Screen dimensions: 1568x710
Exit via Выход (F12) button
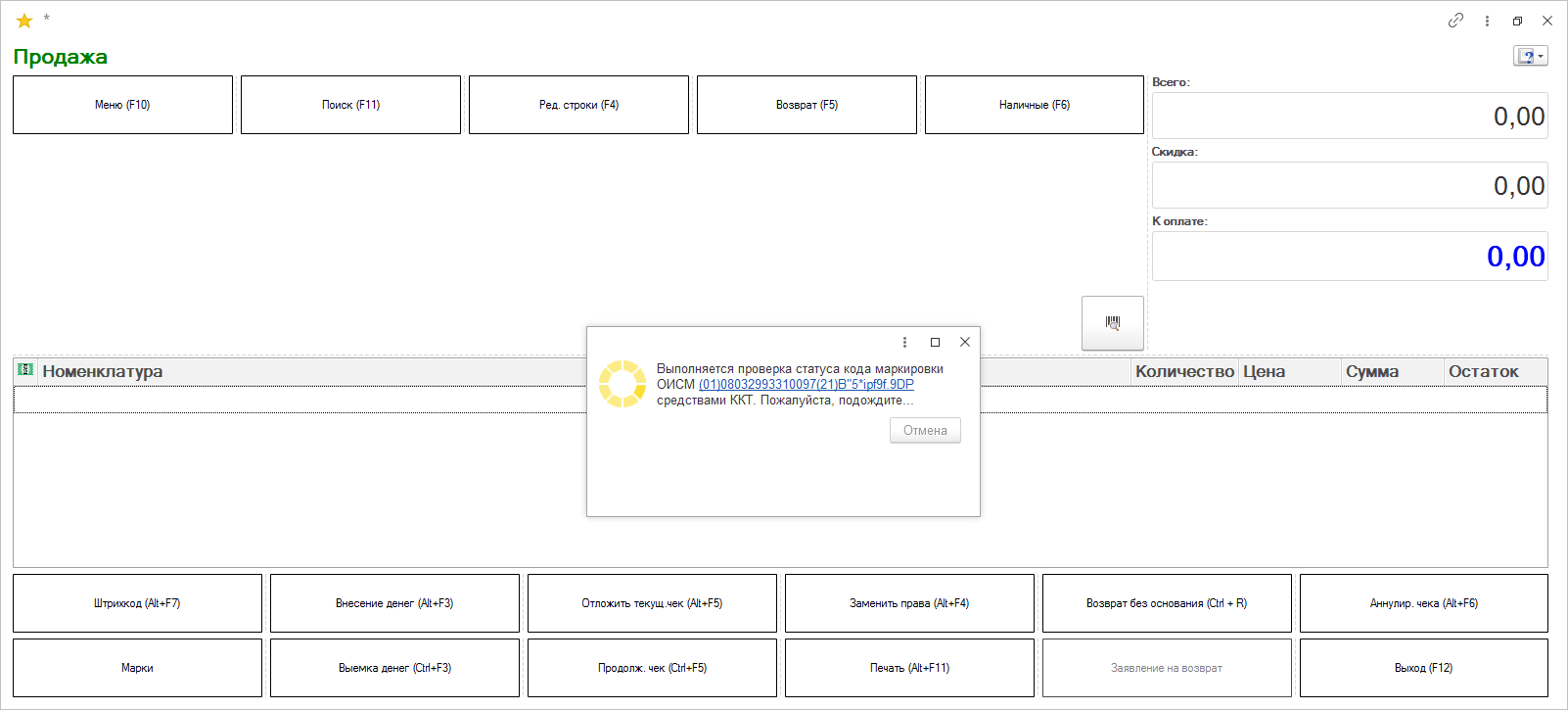(x=1424, y=668)
